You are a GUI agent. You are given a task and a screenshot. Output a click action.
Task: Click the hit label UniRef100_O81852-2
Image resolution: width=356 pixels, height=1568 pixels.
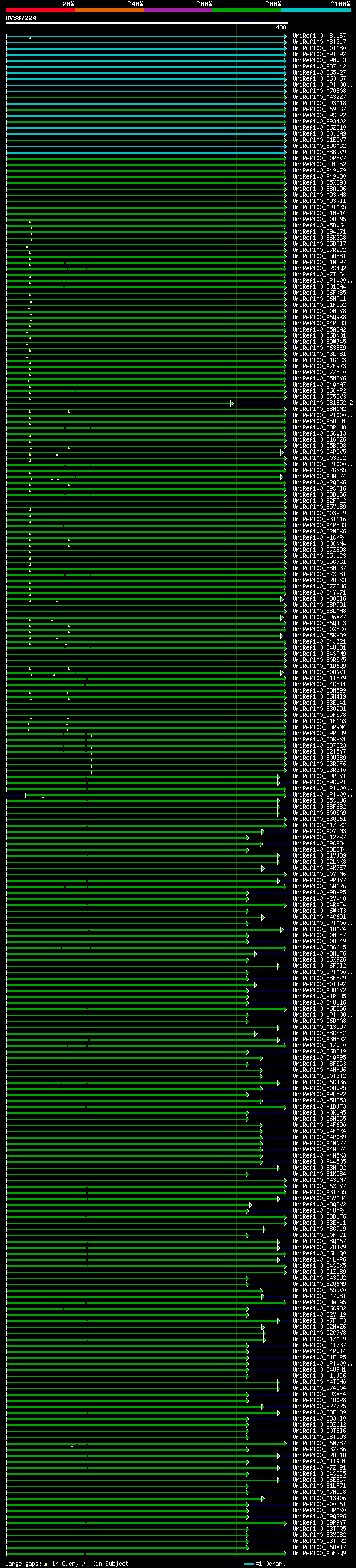[x=323, y=403]
